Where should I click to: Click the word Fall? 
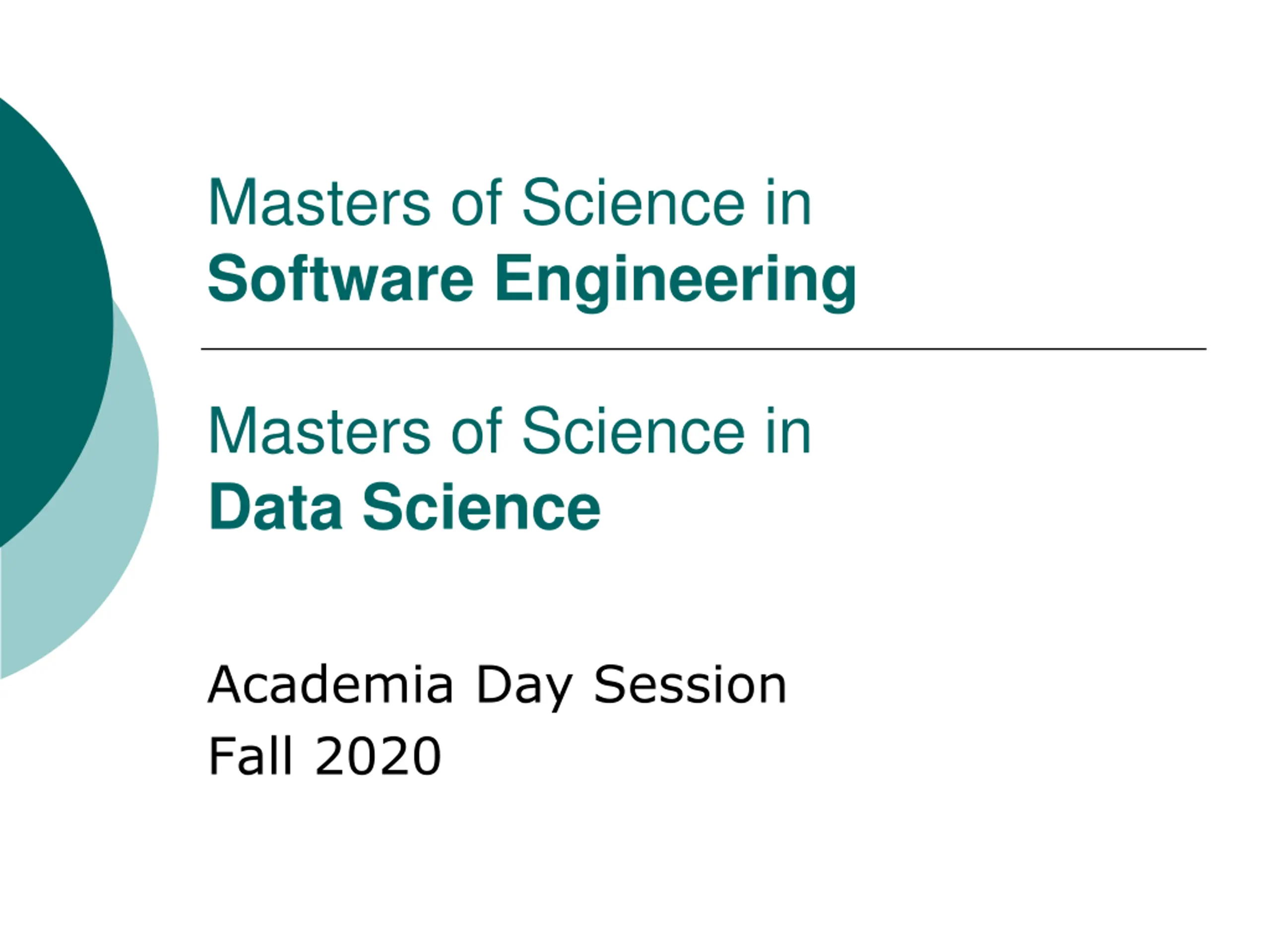(251, 755)
